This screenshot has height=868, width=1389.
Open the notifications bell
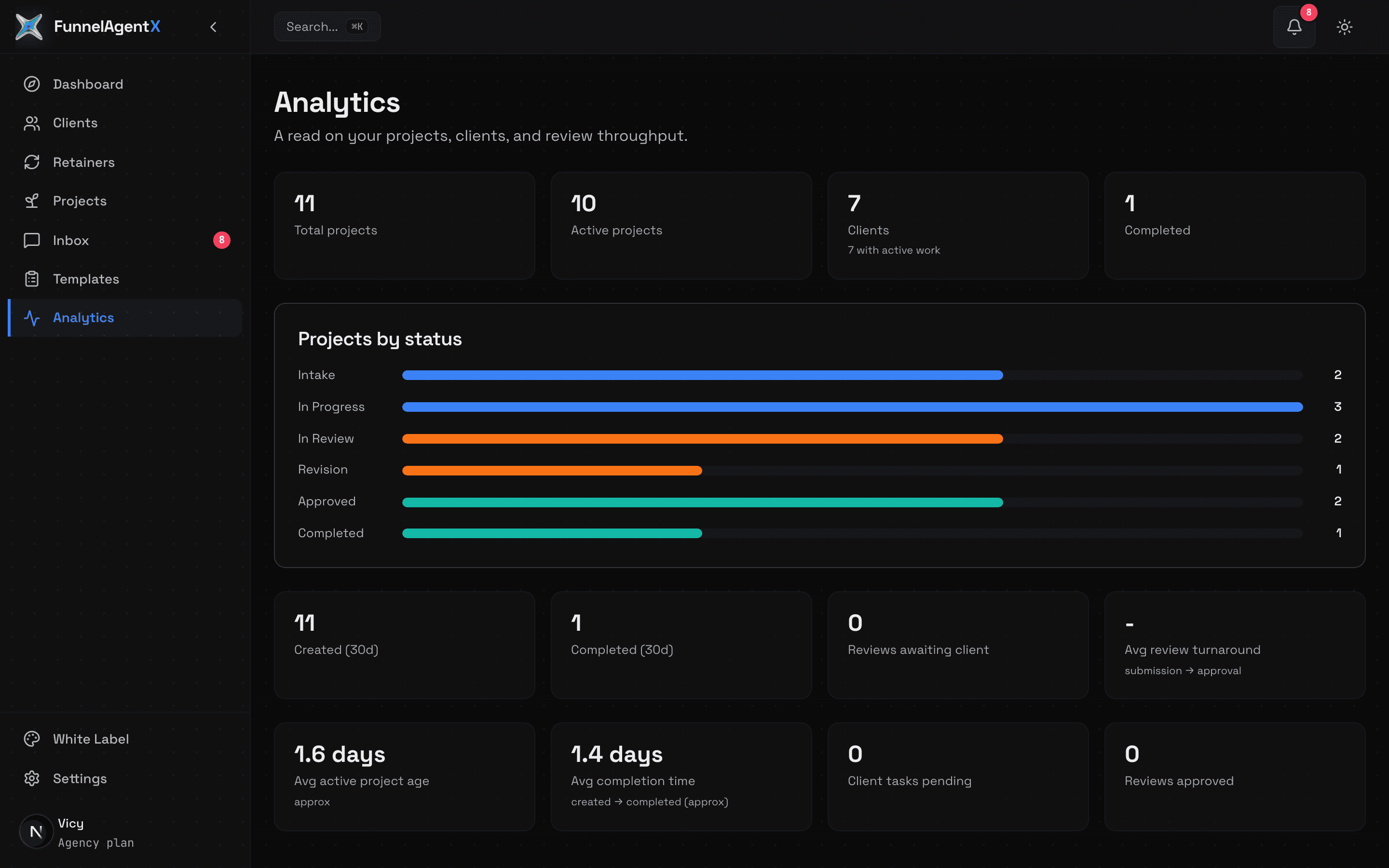click(1294, 27)
